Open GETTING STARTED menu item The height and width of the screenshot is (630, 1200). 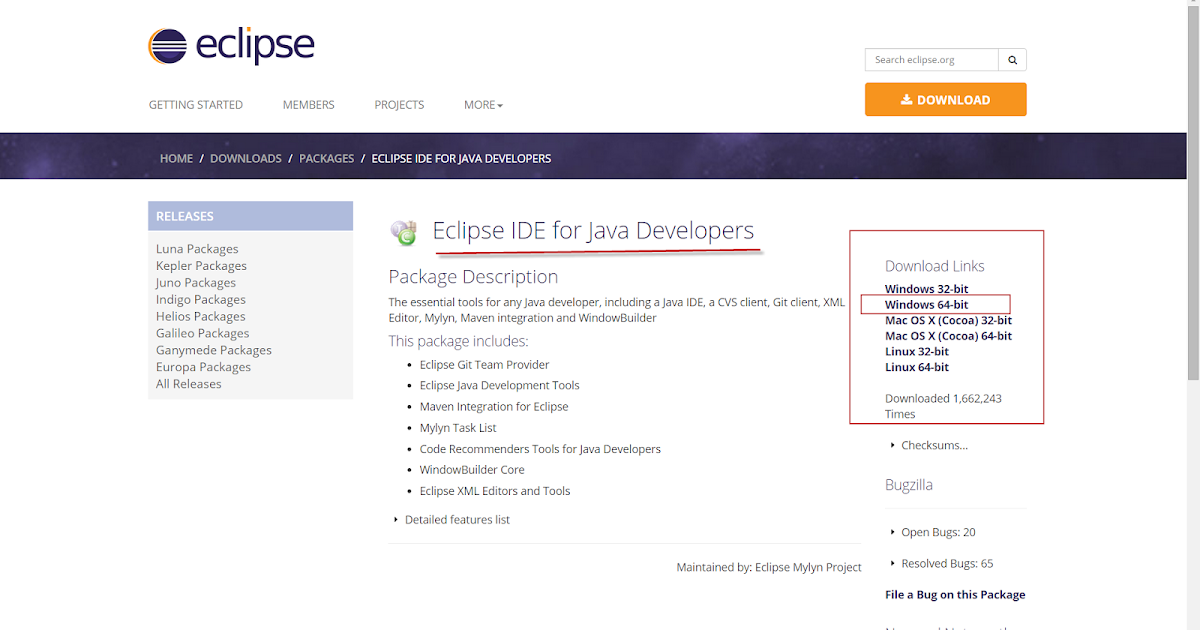tap(196, 105)
